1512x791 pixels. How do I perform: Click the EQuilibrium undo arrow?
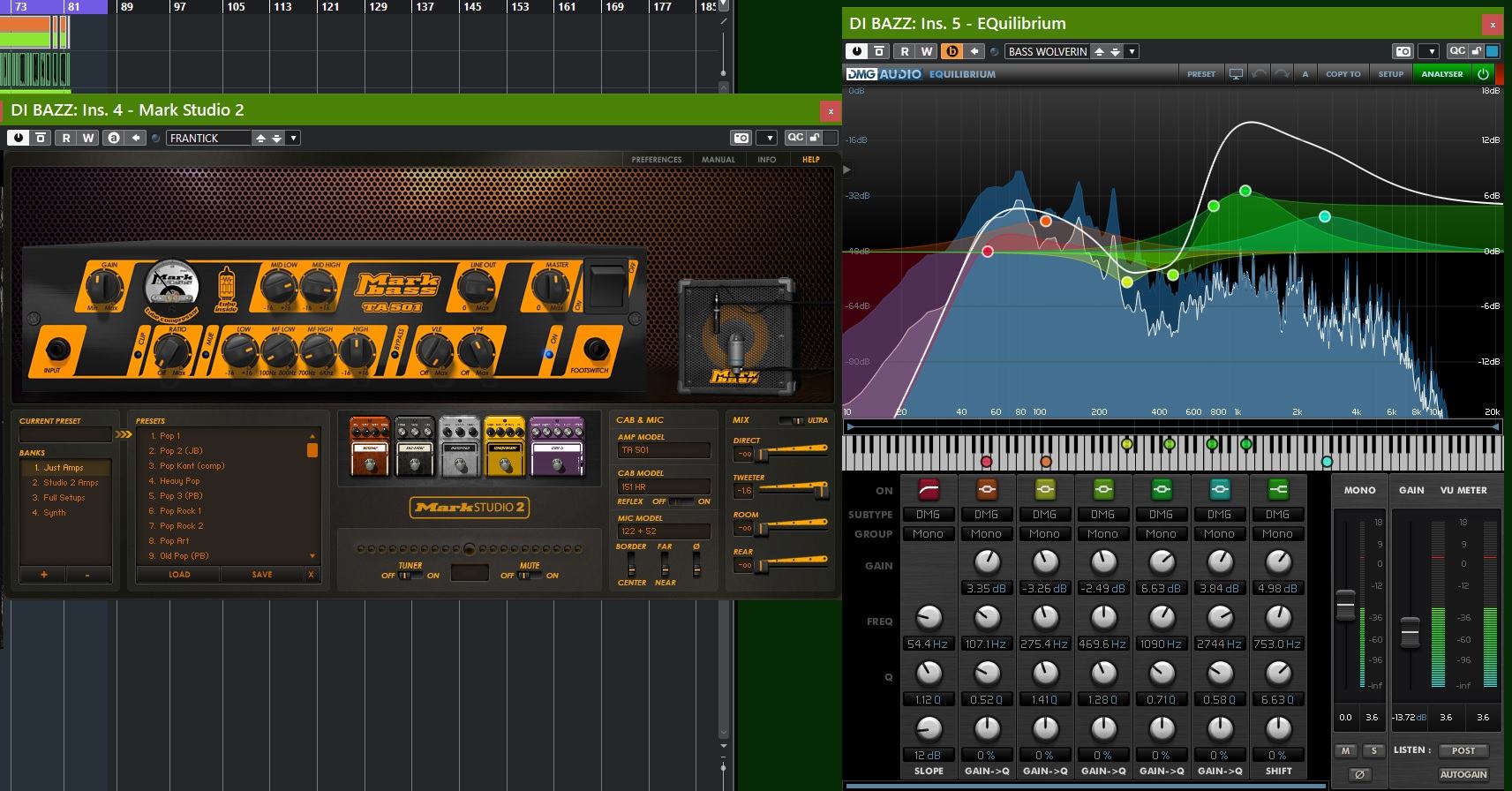pyautogui.click(x=1260, y=74)
